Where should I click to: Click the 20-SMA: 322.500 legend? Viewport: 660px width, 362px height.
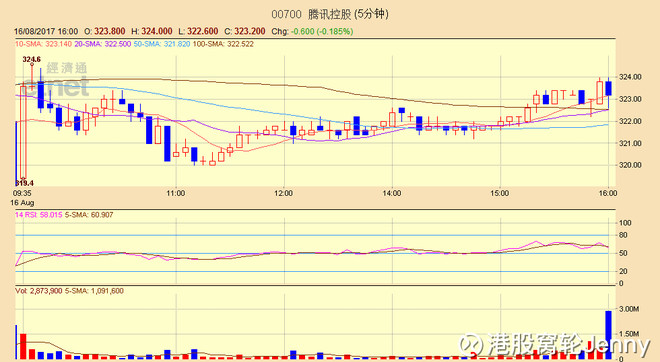coord(103,44)
